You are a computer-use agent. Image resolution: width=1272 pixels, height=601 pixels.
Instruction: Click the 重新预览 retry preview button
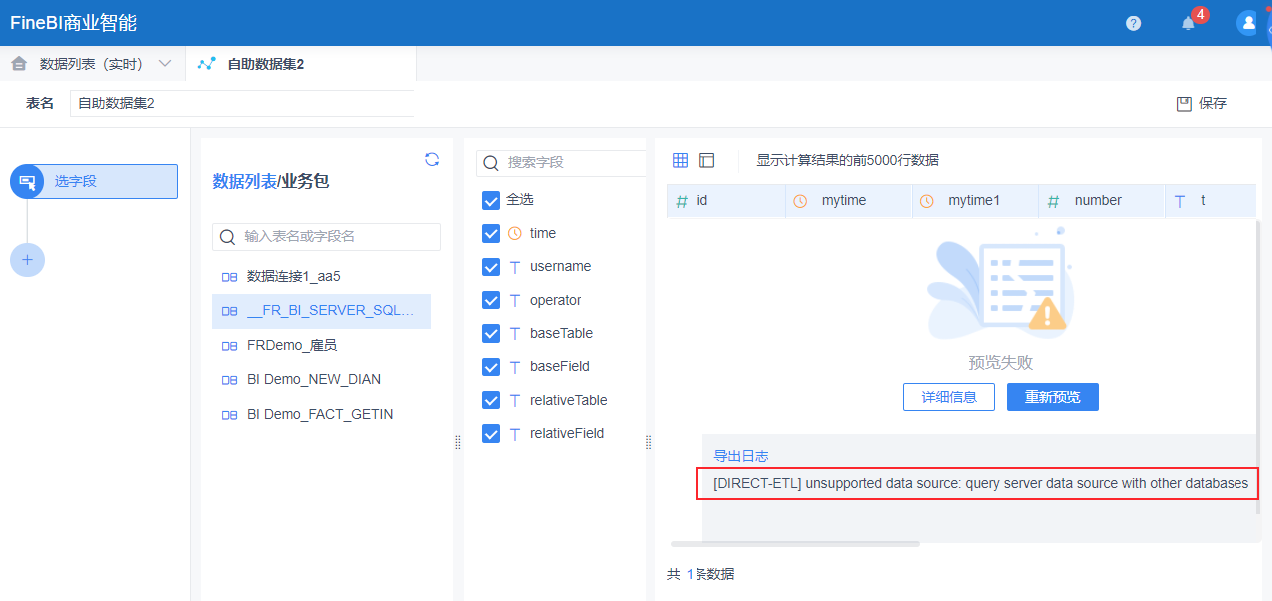pyautogui.click(x=1053, y=397)
